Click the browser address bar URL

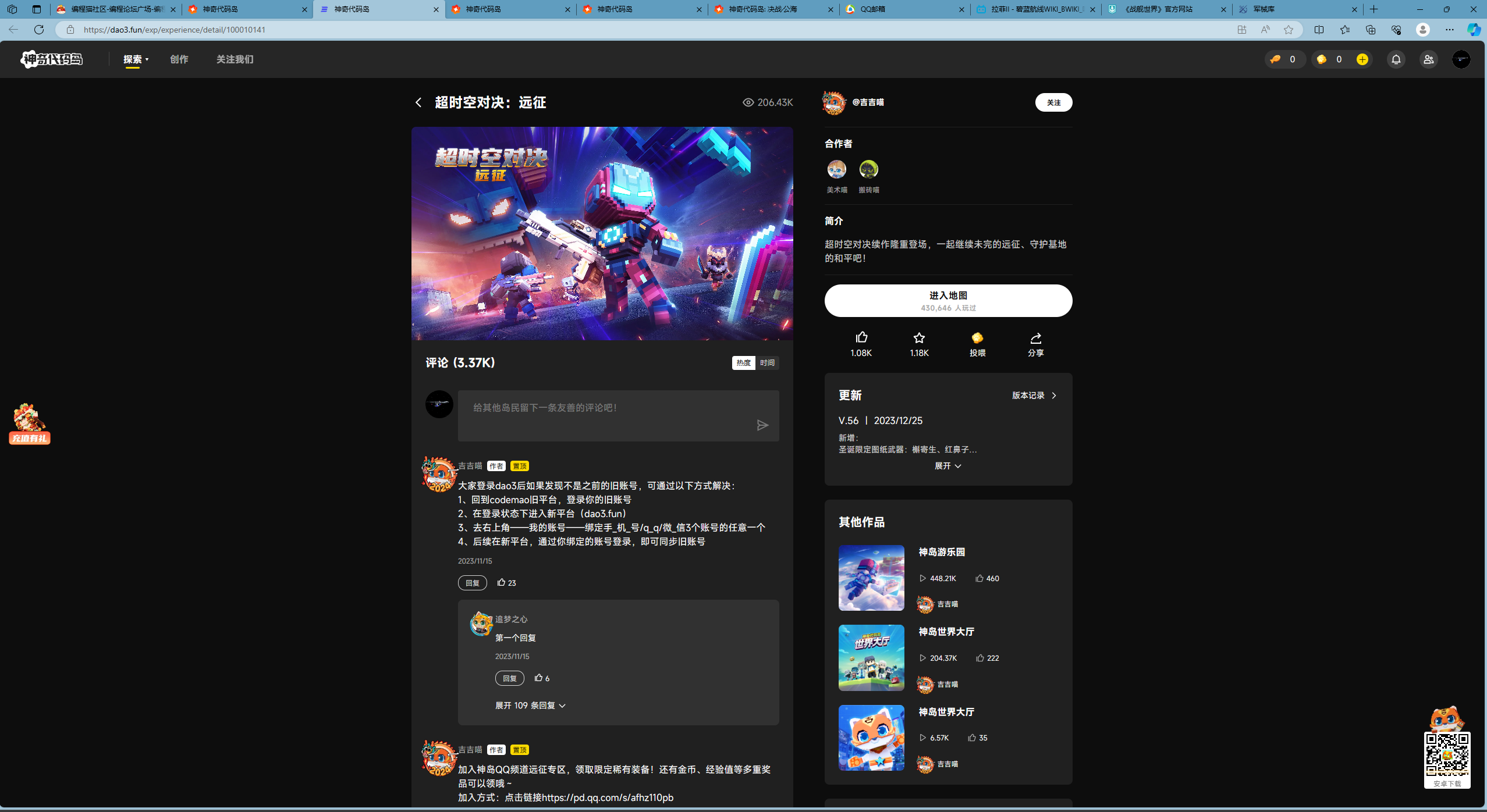click(x=175, y=30)
